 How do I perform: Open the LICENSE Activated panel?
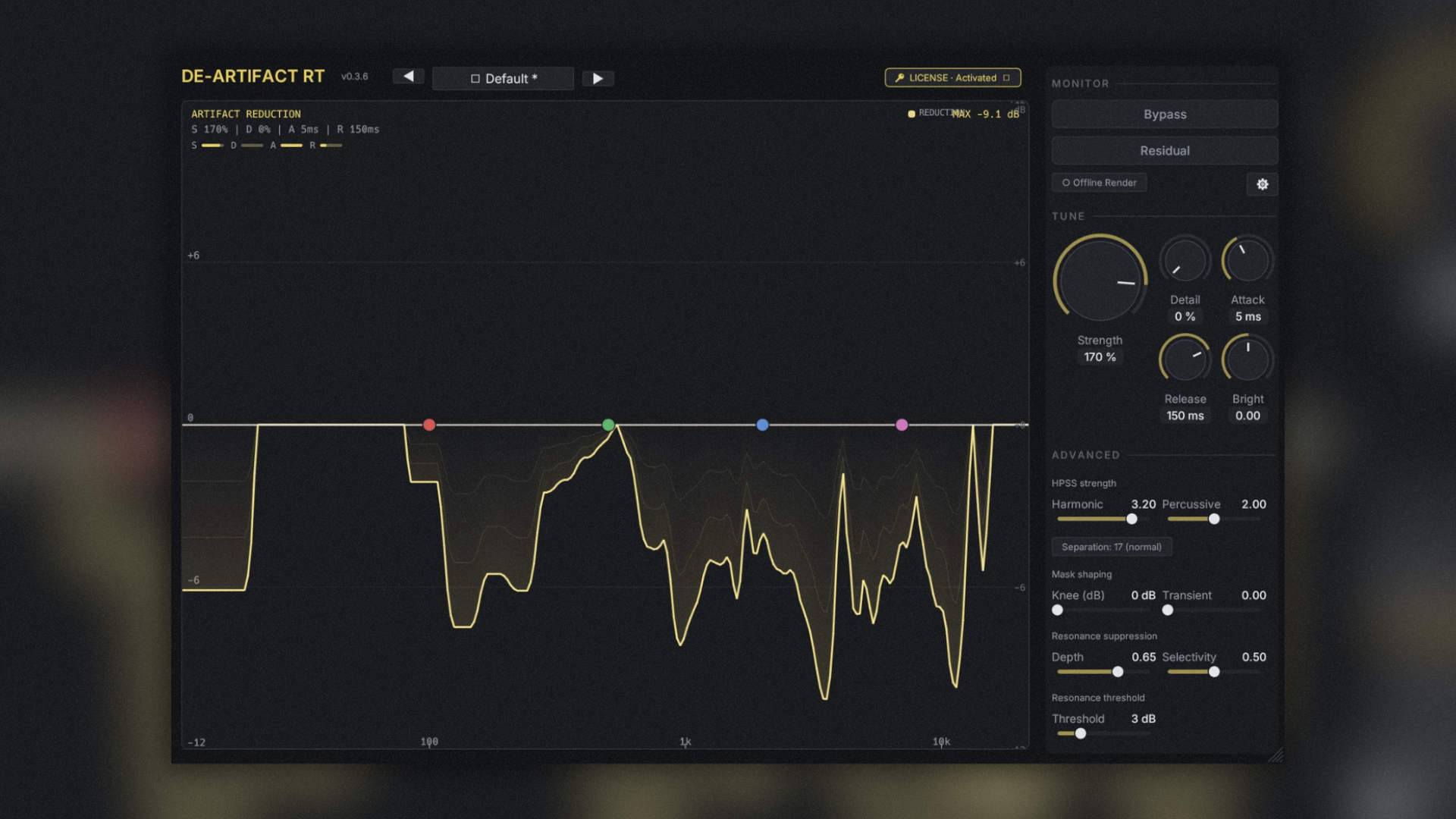[952, 77]
